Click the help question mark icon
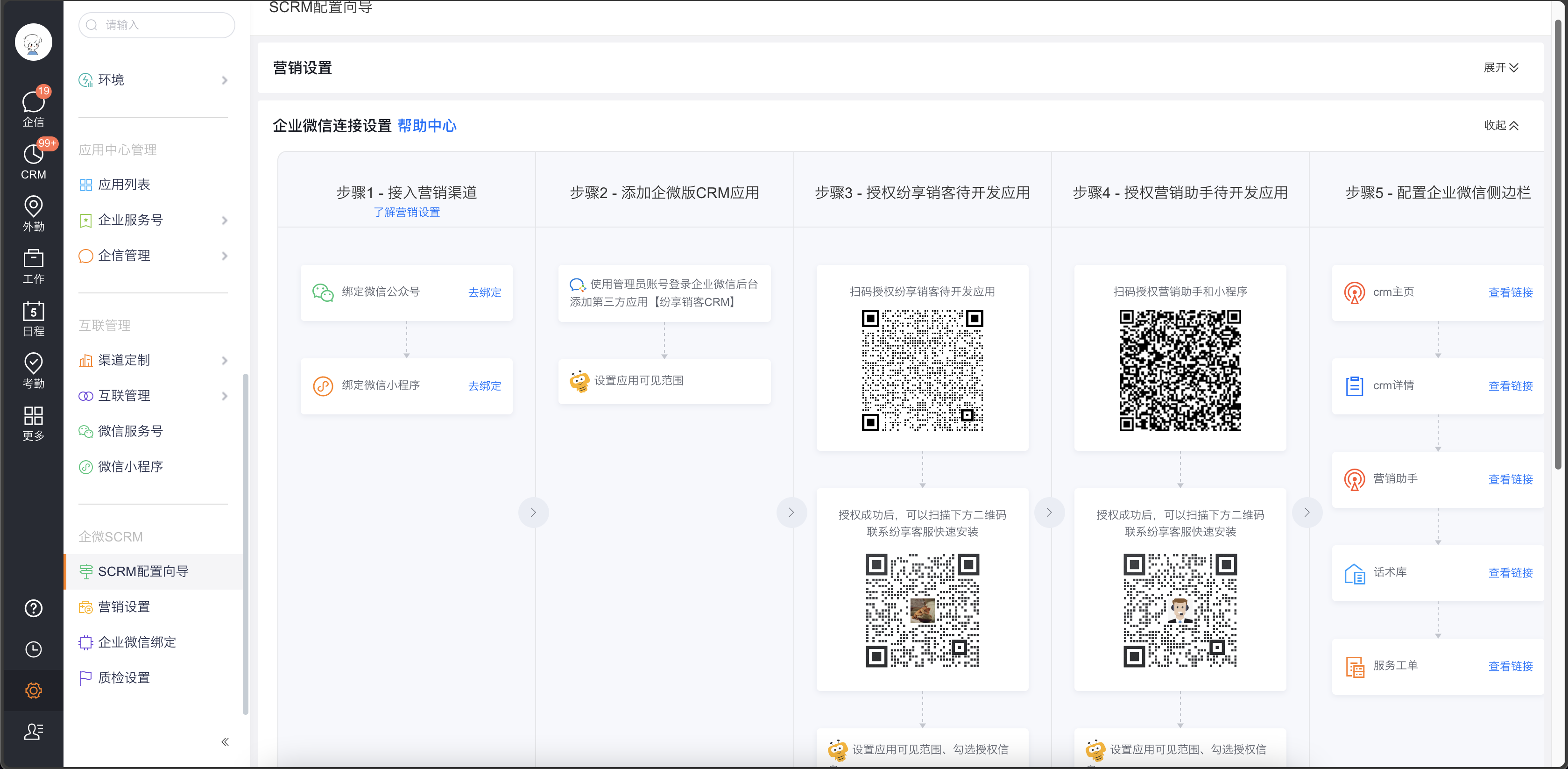This screenshot has height=769, width=1568. (x=33, y=608)
